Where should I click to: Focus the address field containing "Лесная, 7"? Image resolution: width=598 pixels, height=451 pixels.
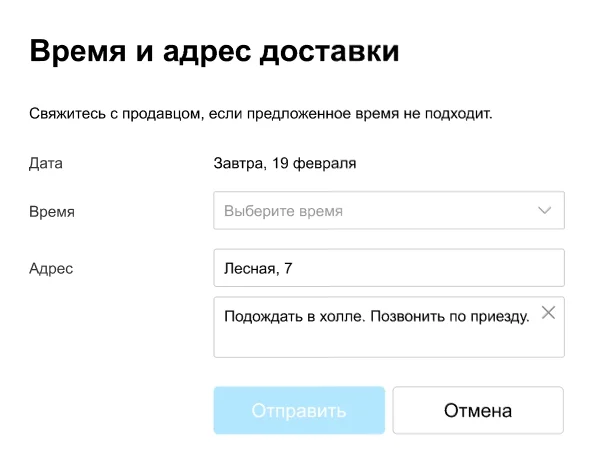389,268
